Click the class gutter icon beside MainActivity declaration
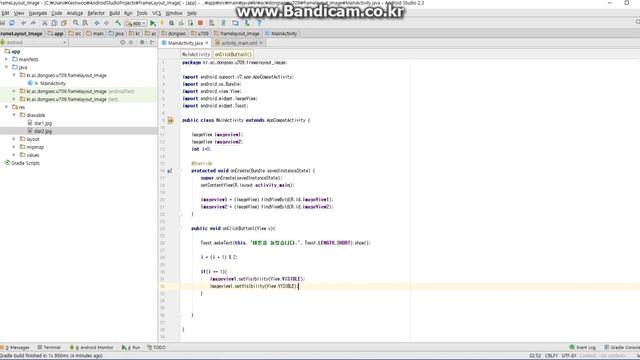Image resolution: width=640 pixels, height=360 pixels. 170,120
